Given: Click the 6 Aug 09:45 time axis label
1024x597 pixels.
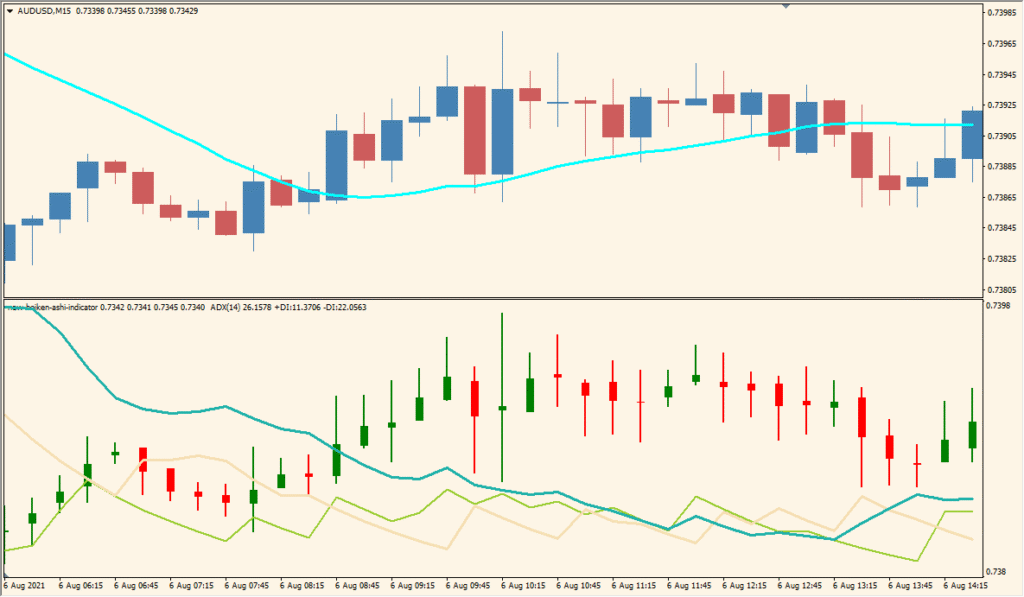Looking at the screenshot, I should click(470, 586).
